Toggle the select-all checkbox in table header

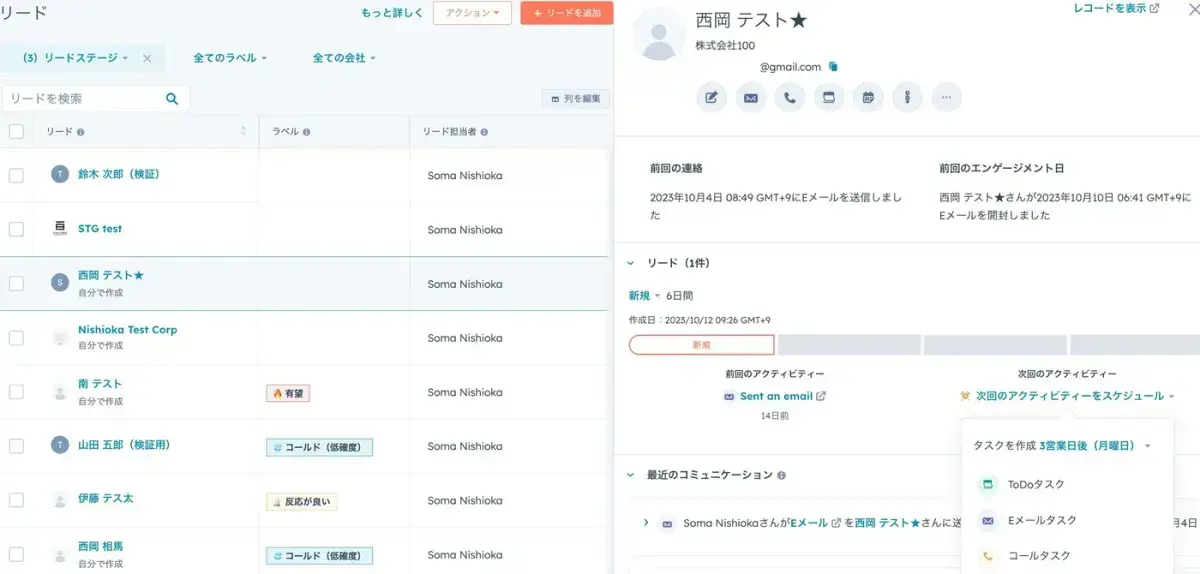(16, 131)
